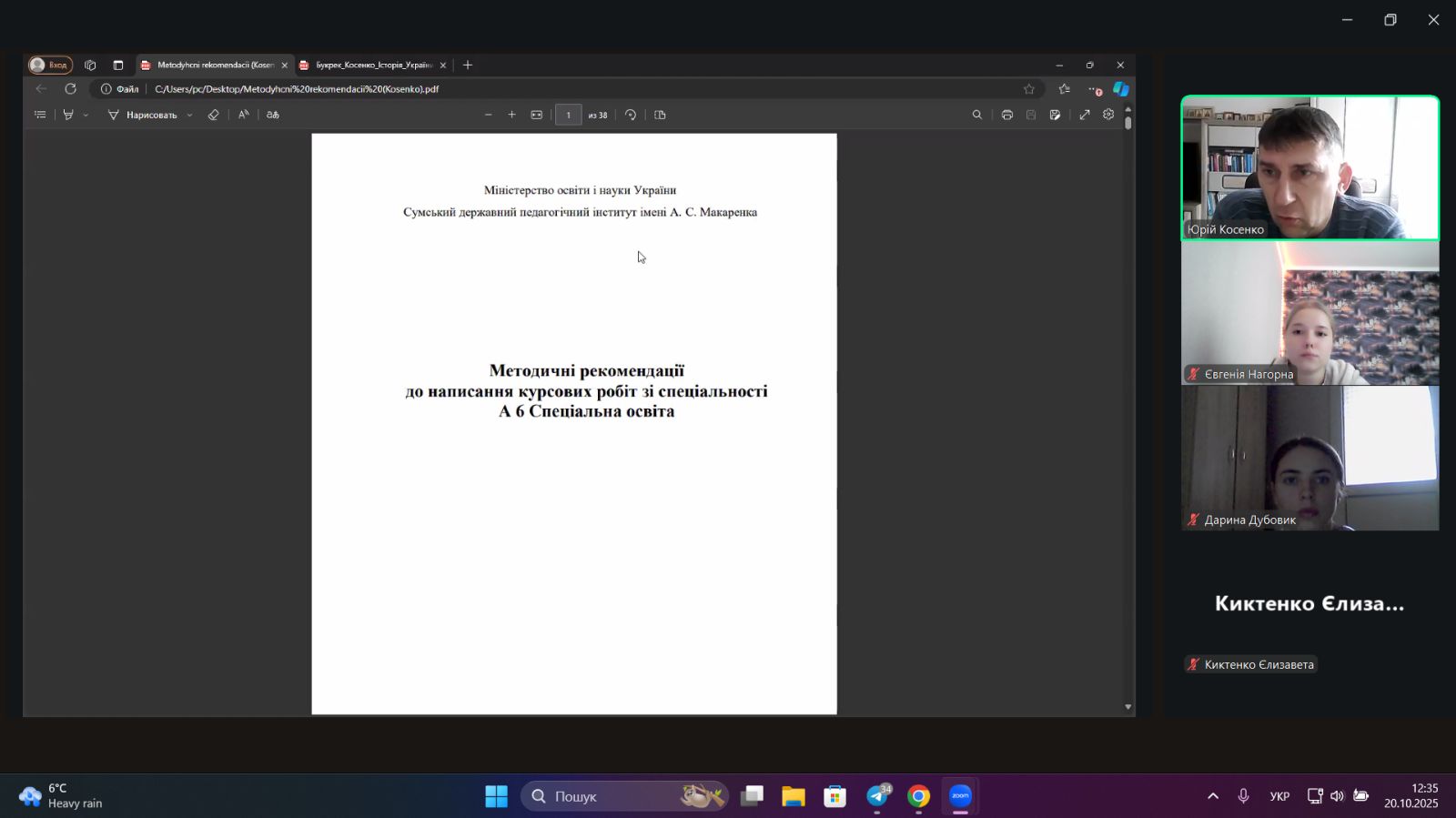Rotate the PDF page
Screen dimensions: 1456x818
pos(631,115)
